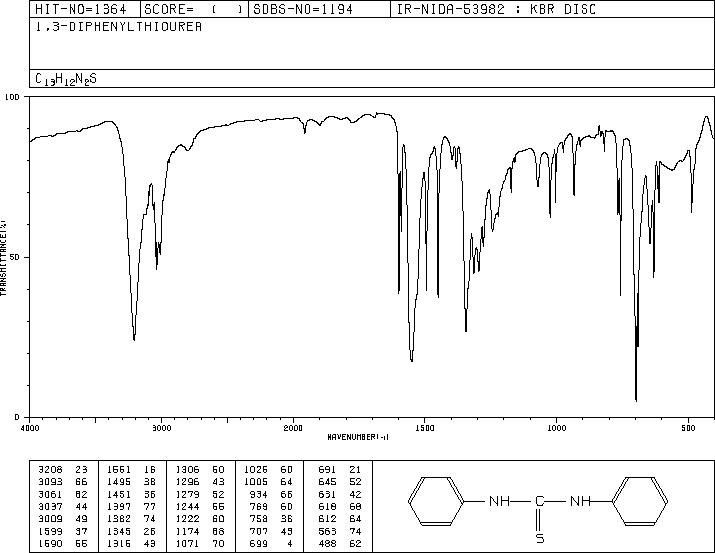Click the TRANSMITTANCE y-axis title
This screenshot has width=715, height=553.
click(x=4, y=258)
